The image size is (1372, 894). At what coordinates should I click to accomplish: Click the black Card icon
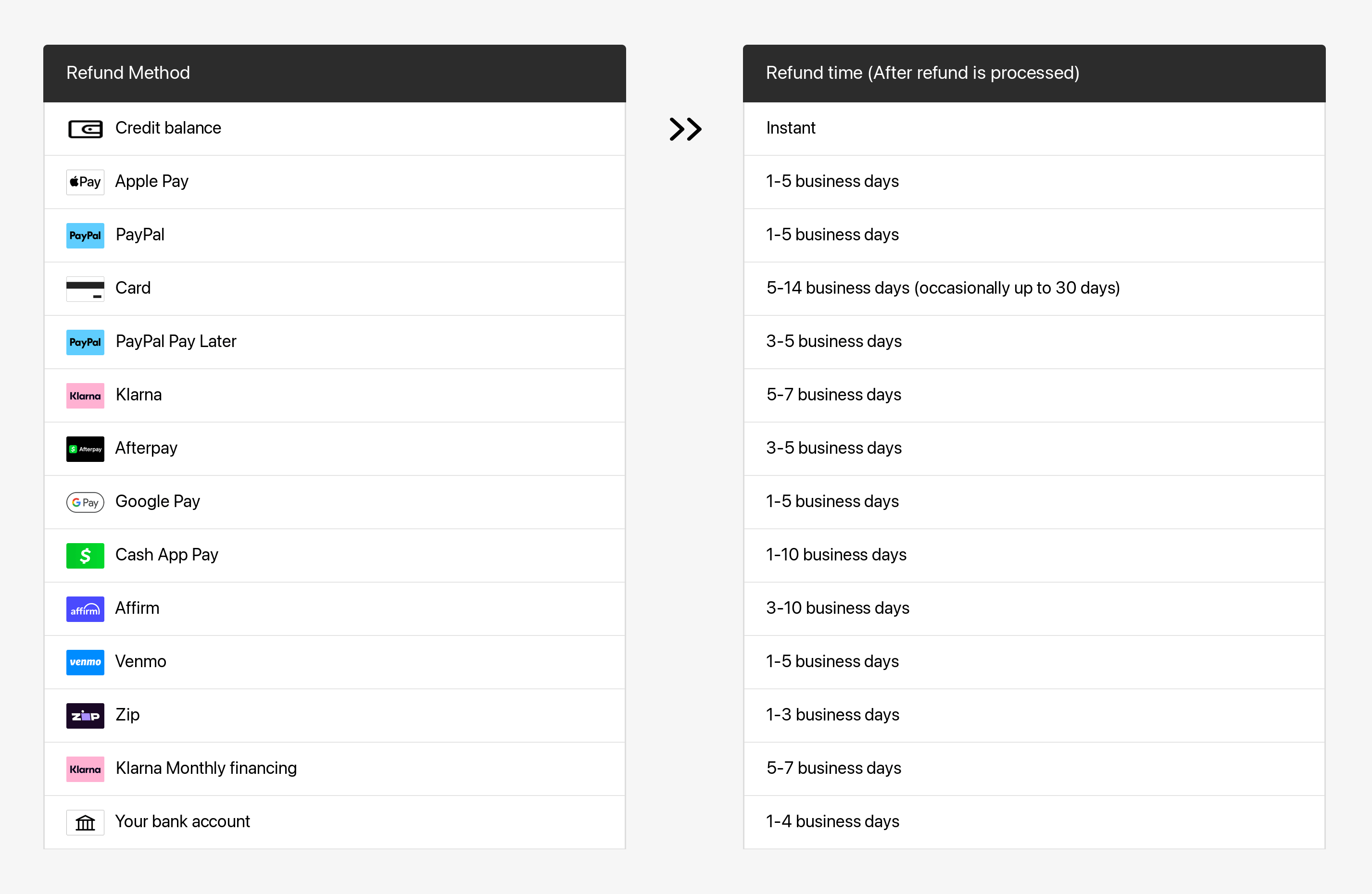(x=85, y=288)
